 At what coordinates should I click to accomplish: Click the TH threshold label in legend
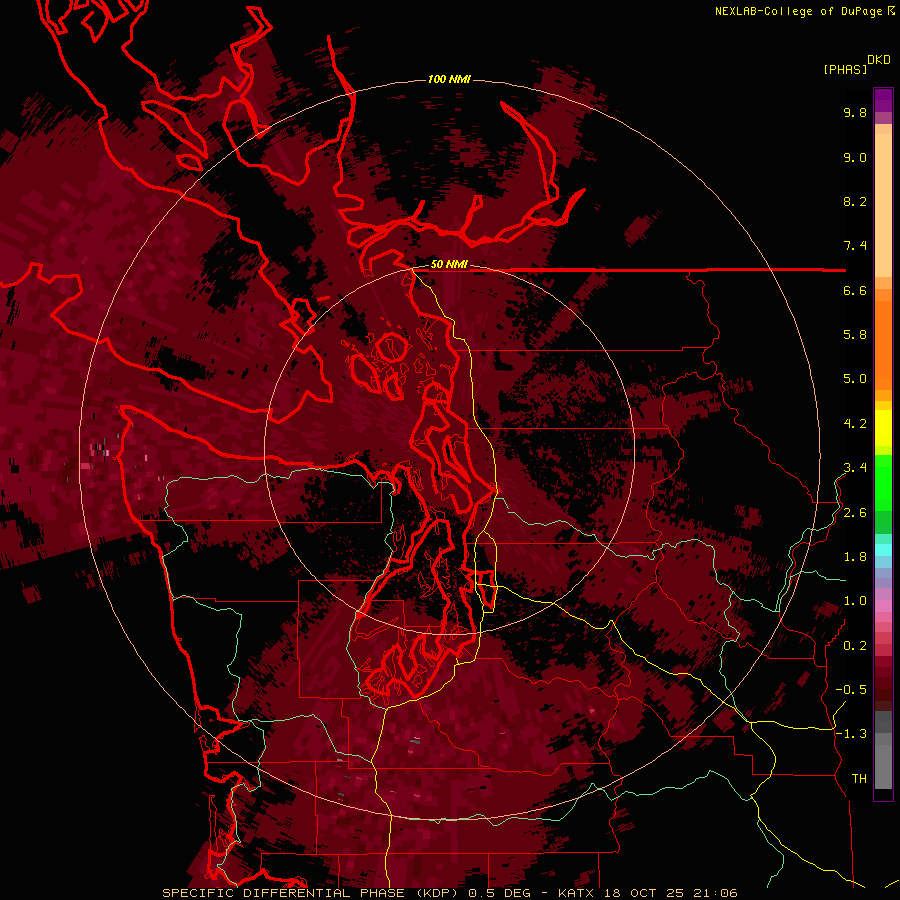click(x=859, y=779)
